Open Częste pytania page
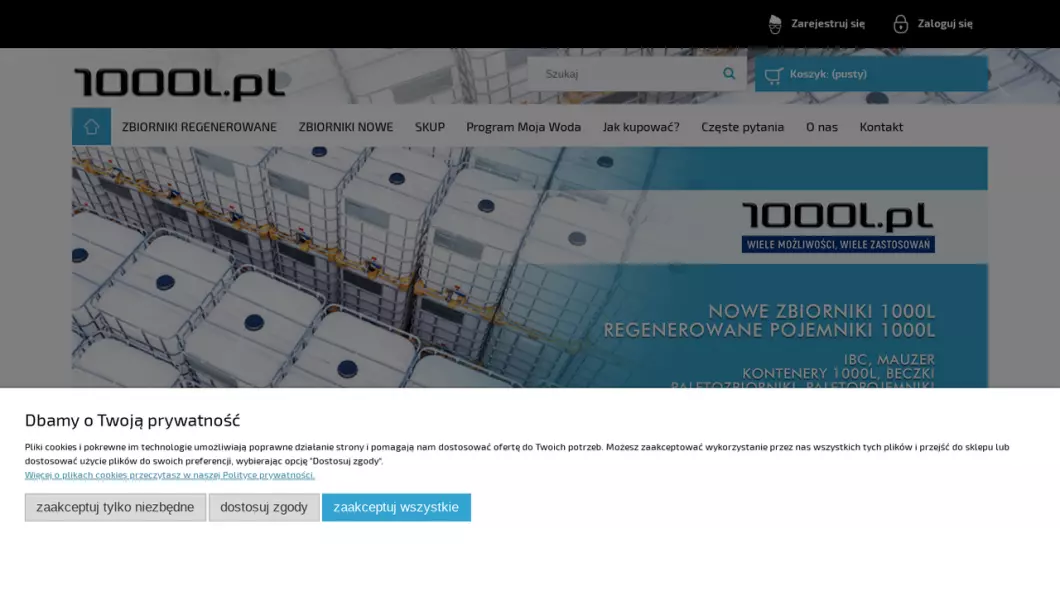This screenshot has height=596, width=1060. click(742, 126)
